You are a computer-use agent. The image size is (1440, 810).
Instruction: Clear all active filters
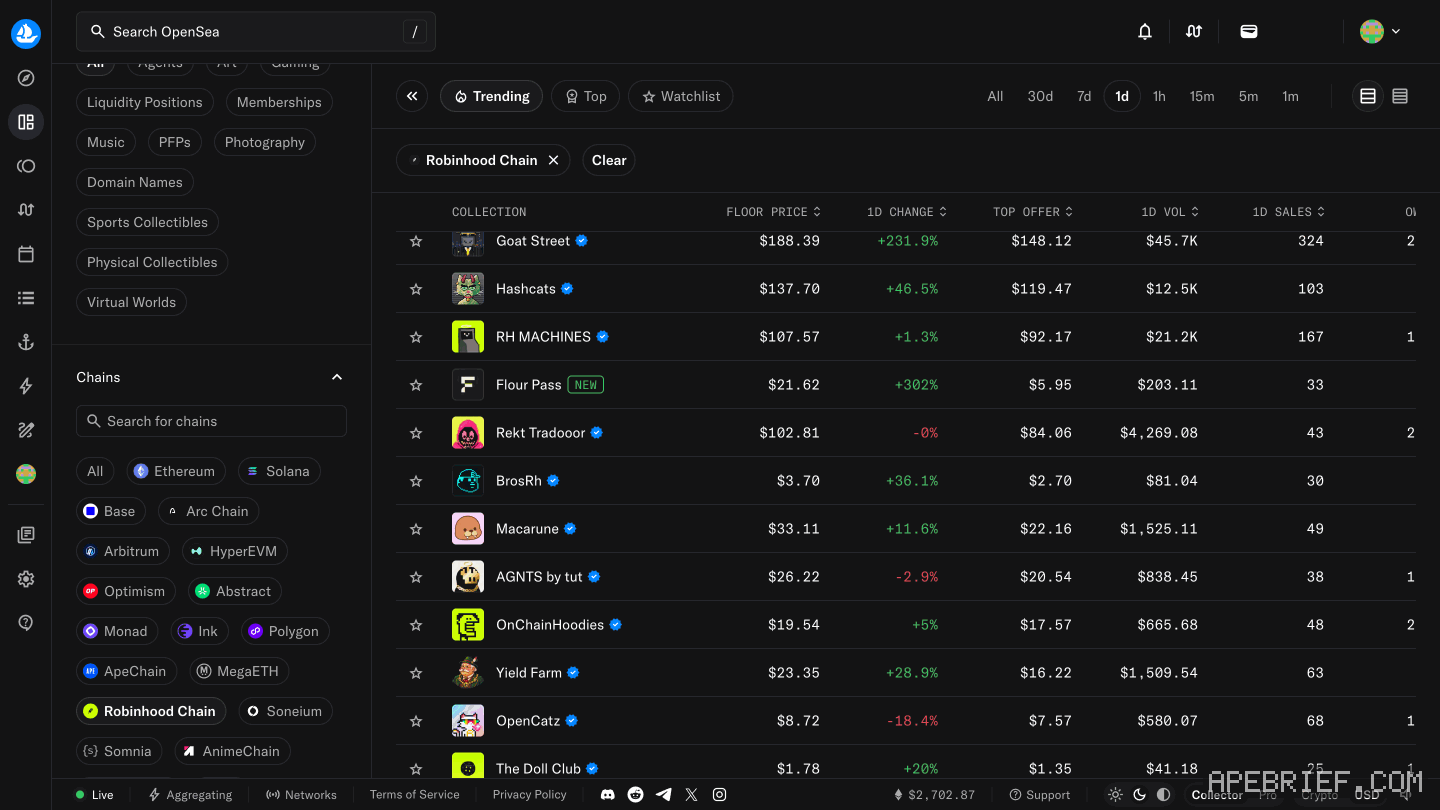(609, 160)
